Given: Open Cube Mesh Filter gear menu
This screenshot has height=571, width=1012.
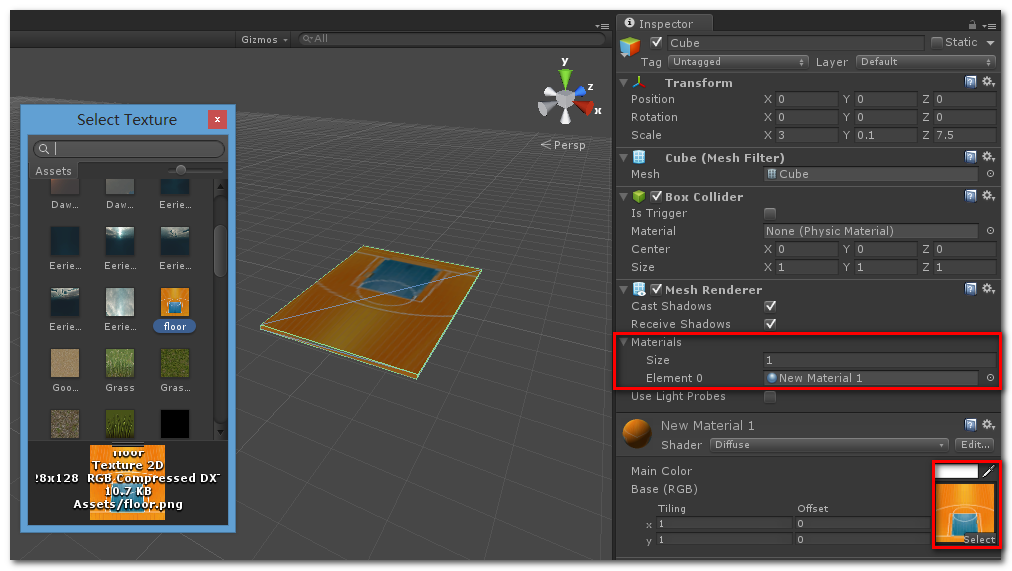Looking at the screenshot, I should point(988,157).
